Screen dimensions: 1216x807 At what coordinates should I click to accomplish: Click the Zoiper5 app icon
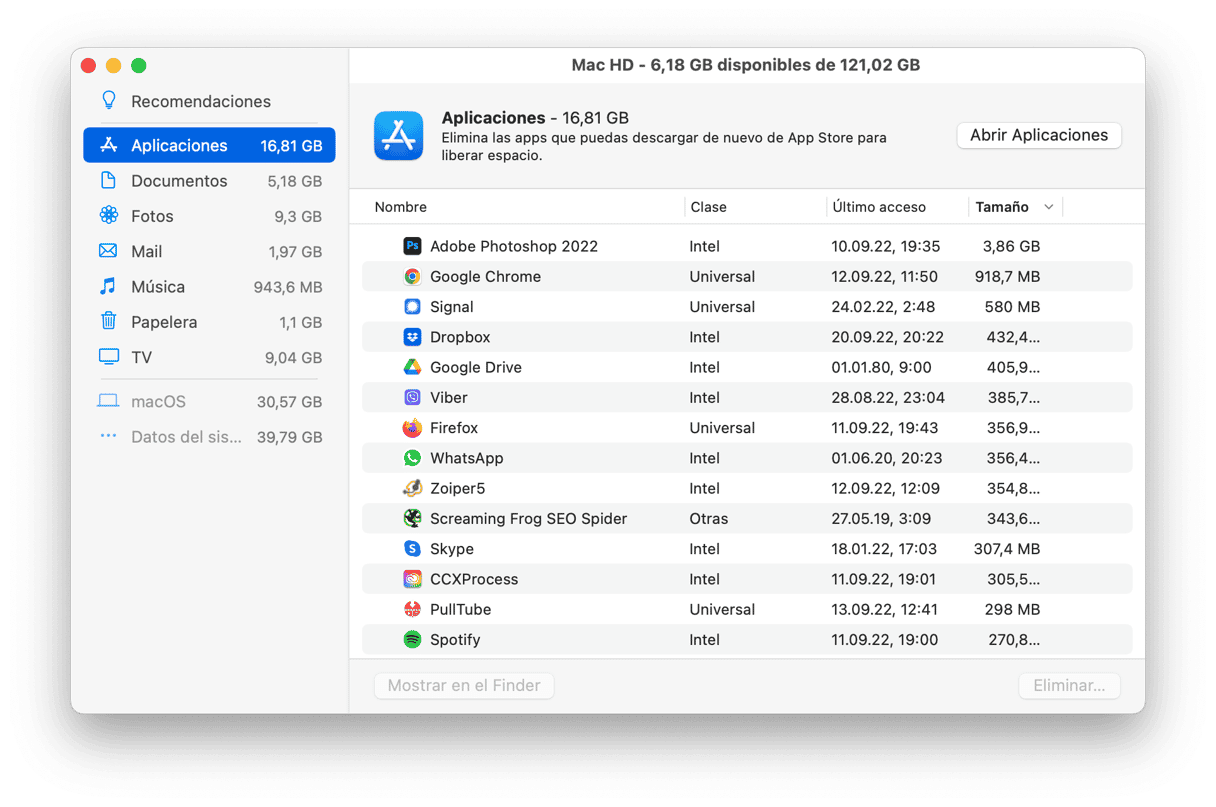412,488
